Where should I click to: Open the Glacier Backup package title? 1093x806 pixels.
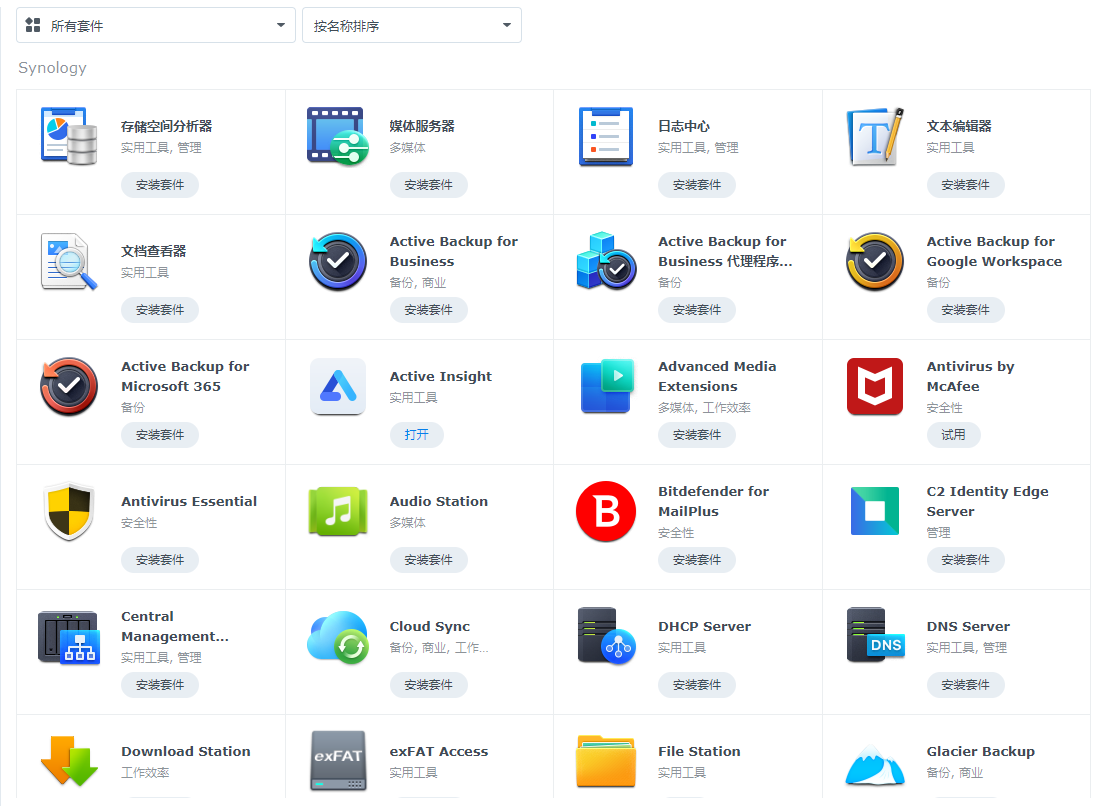pos(980,751)
